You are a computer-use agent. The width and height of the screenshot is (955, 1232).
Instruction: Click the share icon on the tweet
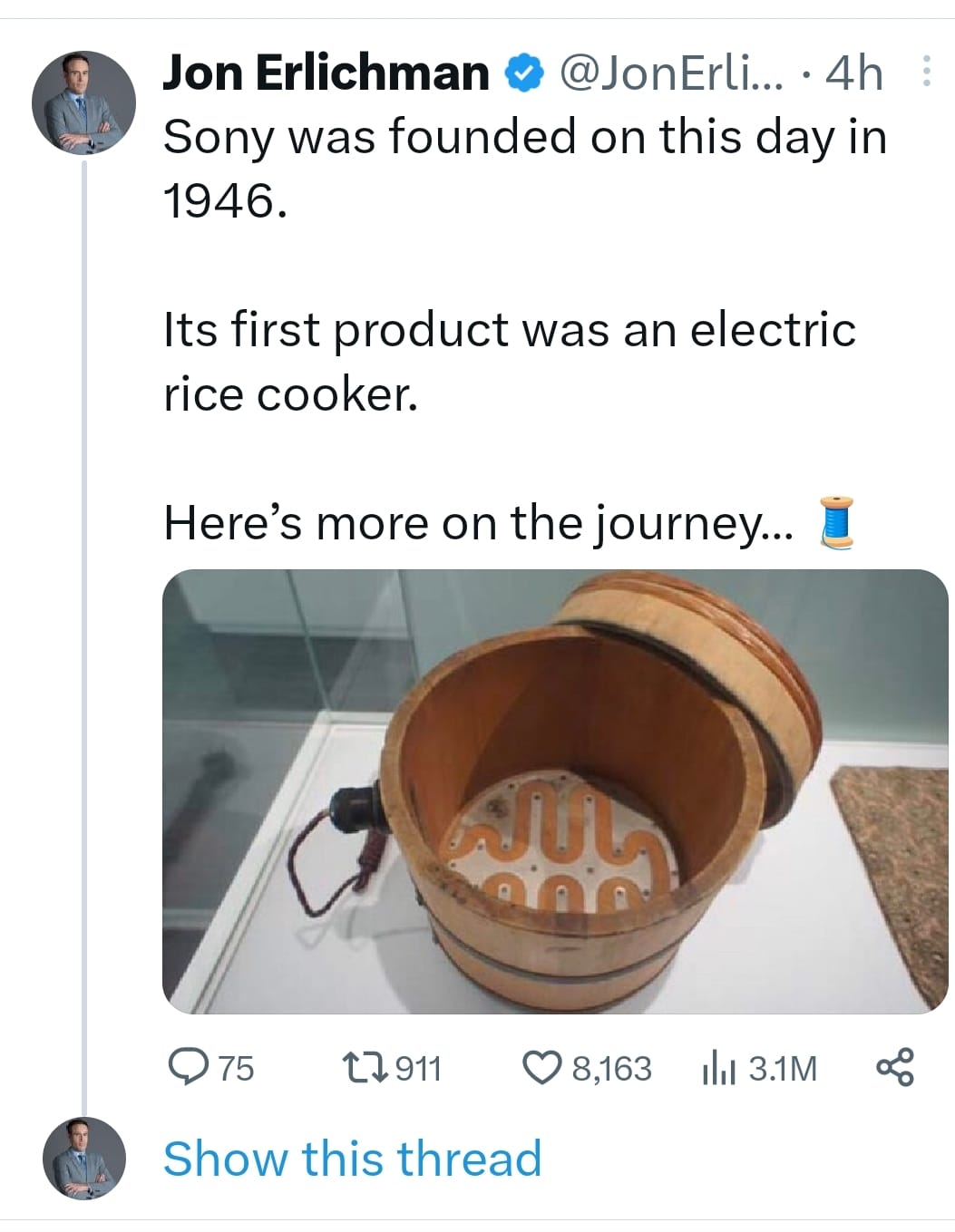click(895, 1067)
